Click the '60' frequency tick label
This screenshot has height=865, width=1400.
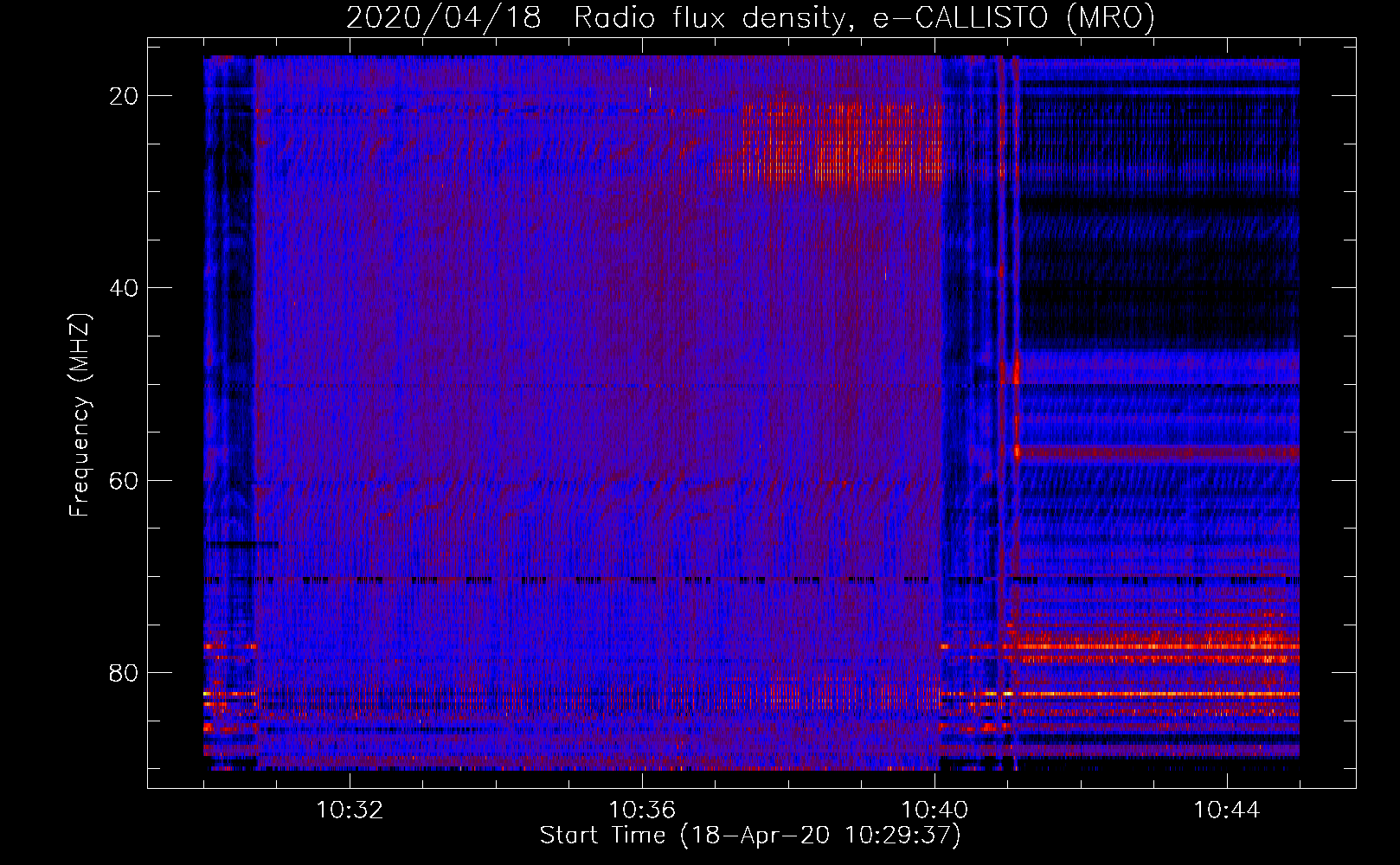coord(125,480)
